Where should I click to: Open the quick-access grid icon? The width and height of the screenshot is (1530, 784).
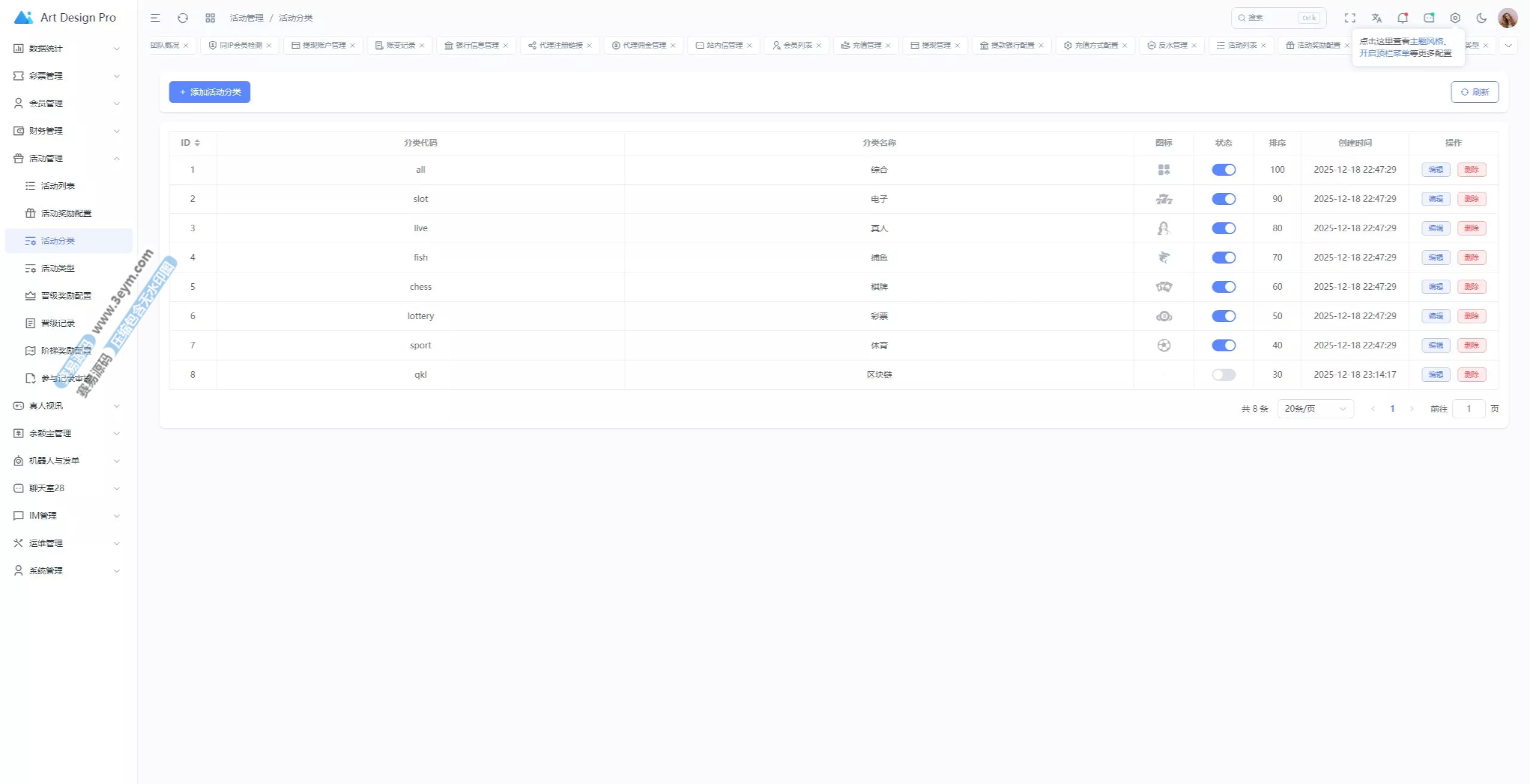[210, 18]
